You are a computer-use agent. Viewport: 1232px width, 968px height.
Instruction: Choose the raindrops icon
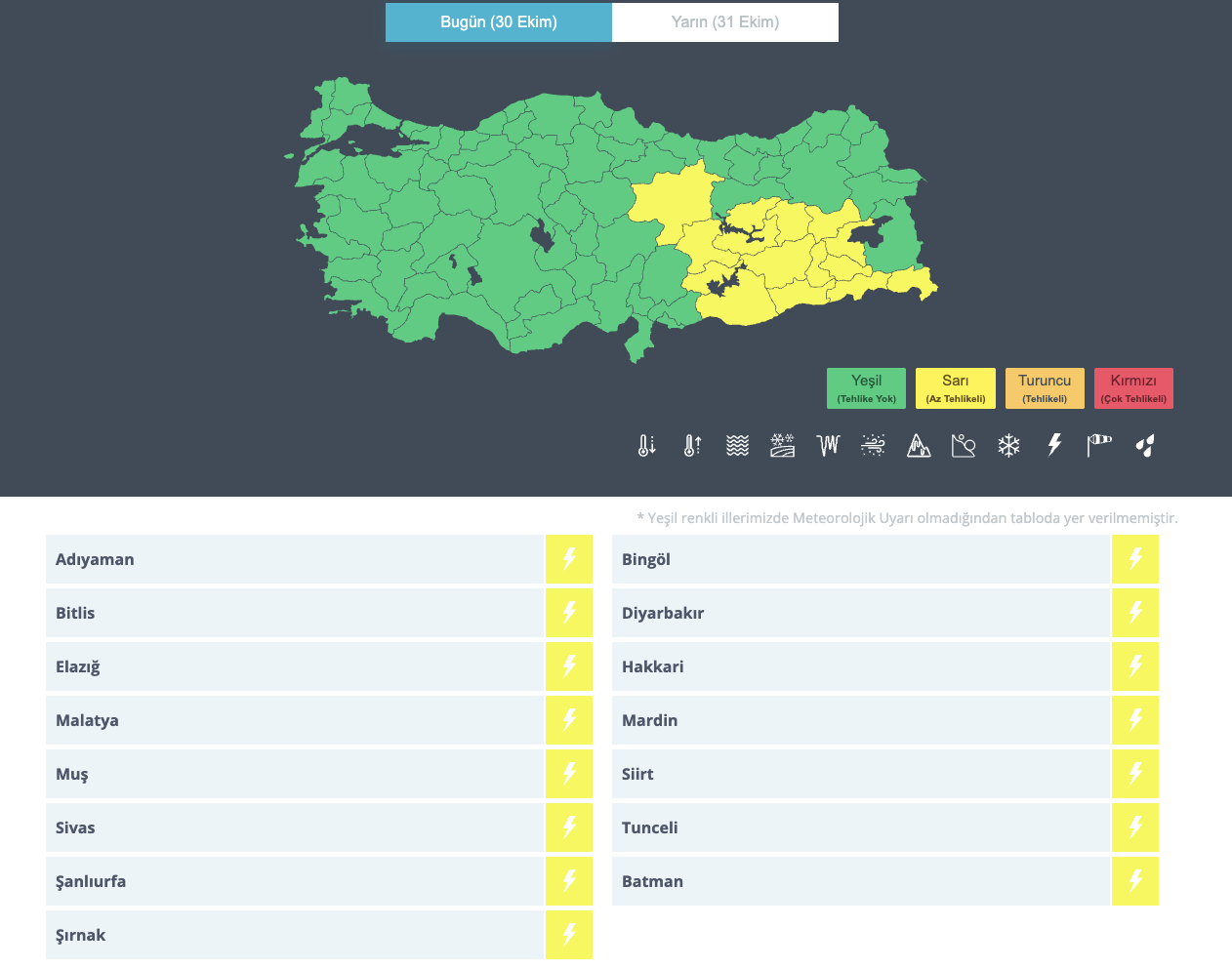(1145, 446)
